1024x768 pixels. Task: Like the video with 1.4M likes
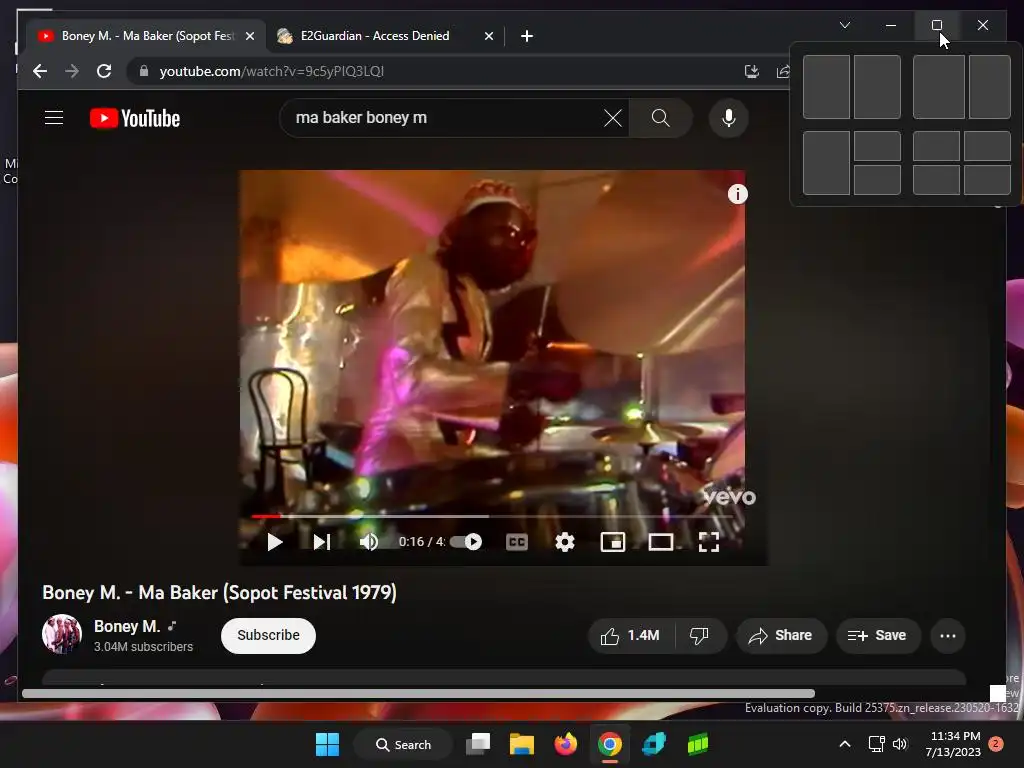click(630, 635)
